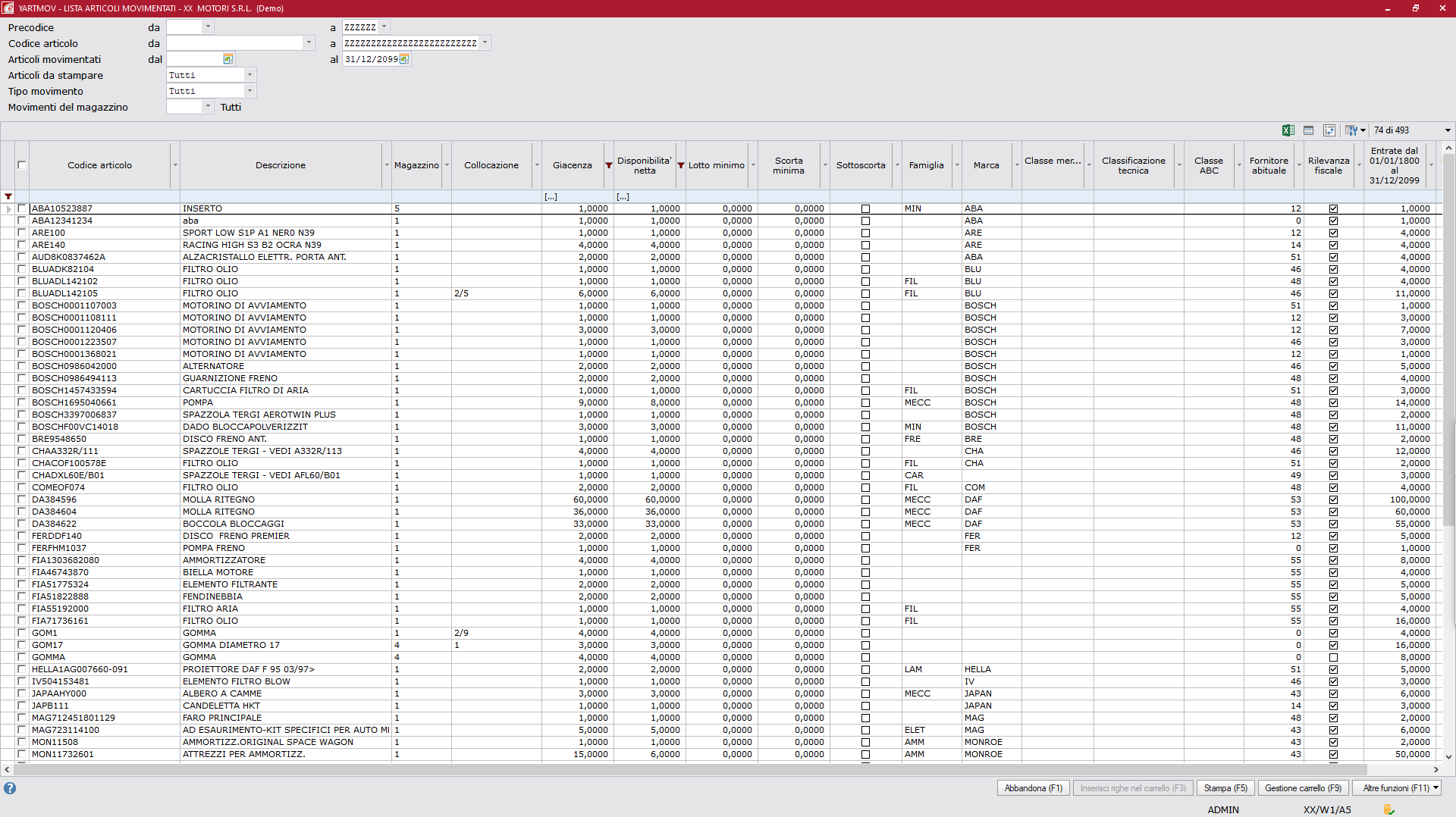Open the Precodice 'a' ZZZZZZ dropdown
The image size is (1456, 817).
point(384,27)
